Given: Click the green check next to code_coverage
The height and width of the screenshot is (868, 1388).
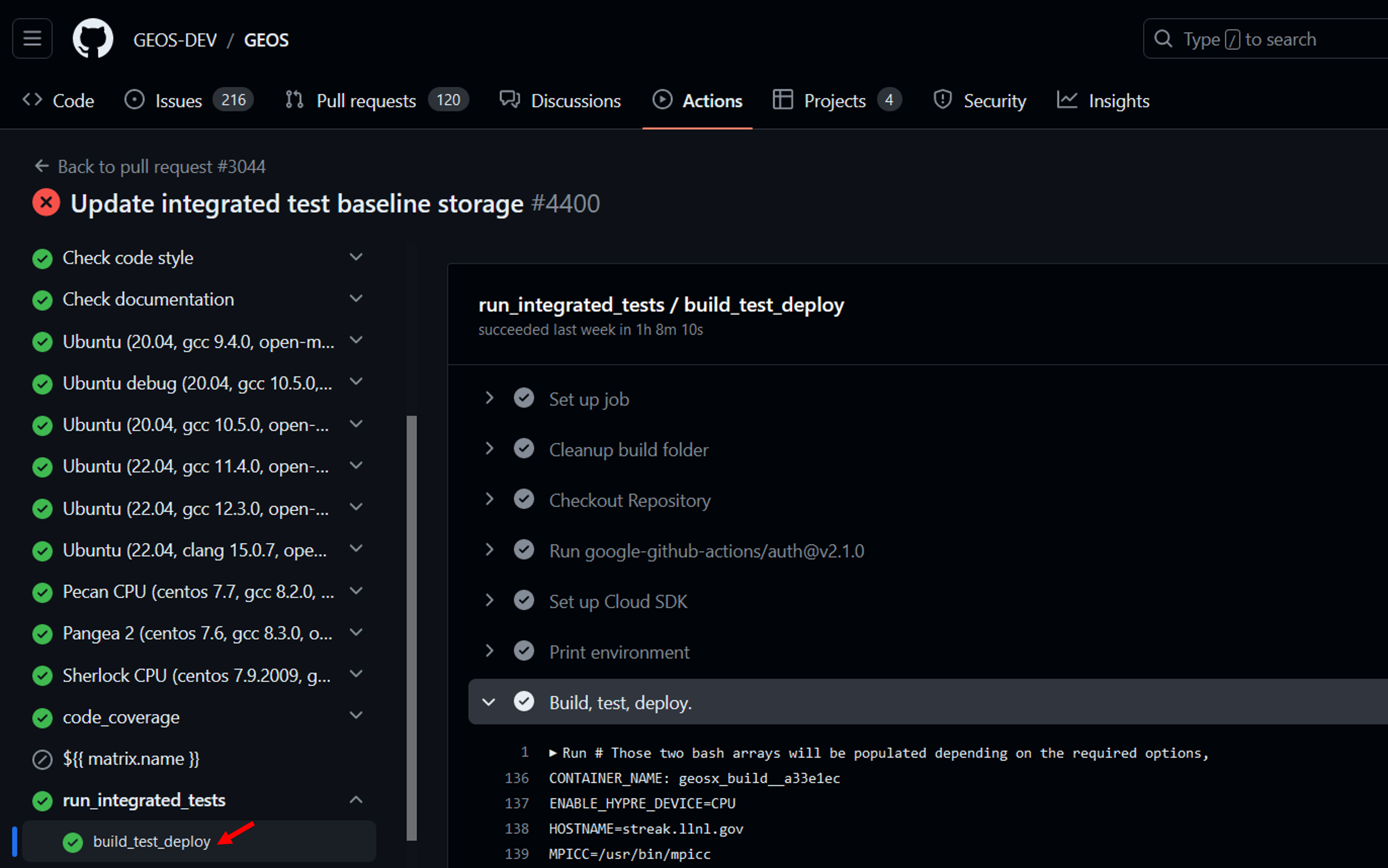Looking at the screenshot, I should (42, 718).
